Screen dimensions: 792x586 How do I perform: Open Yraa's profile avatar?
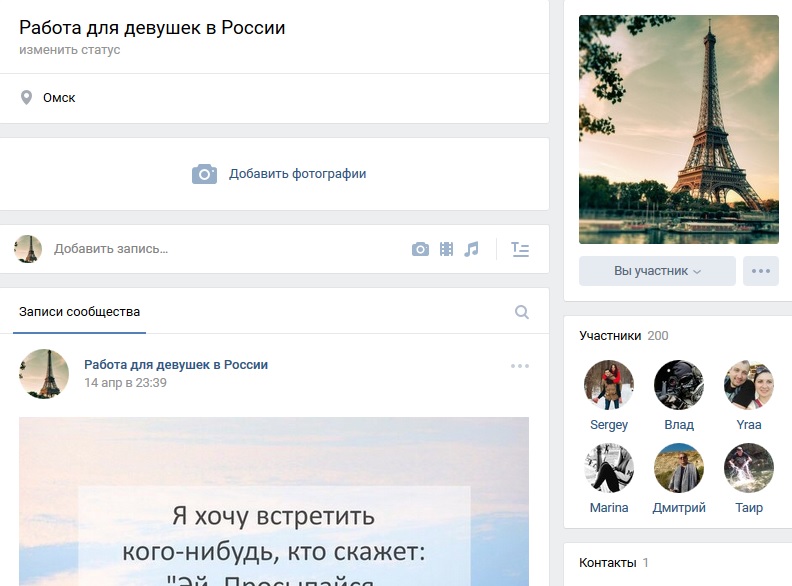point(749,385)
